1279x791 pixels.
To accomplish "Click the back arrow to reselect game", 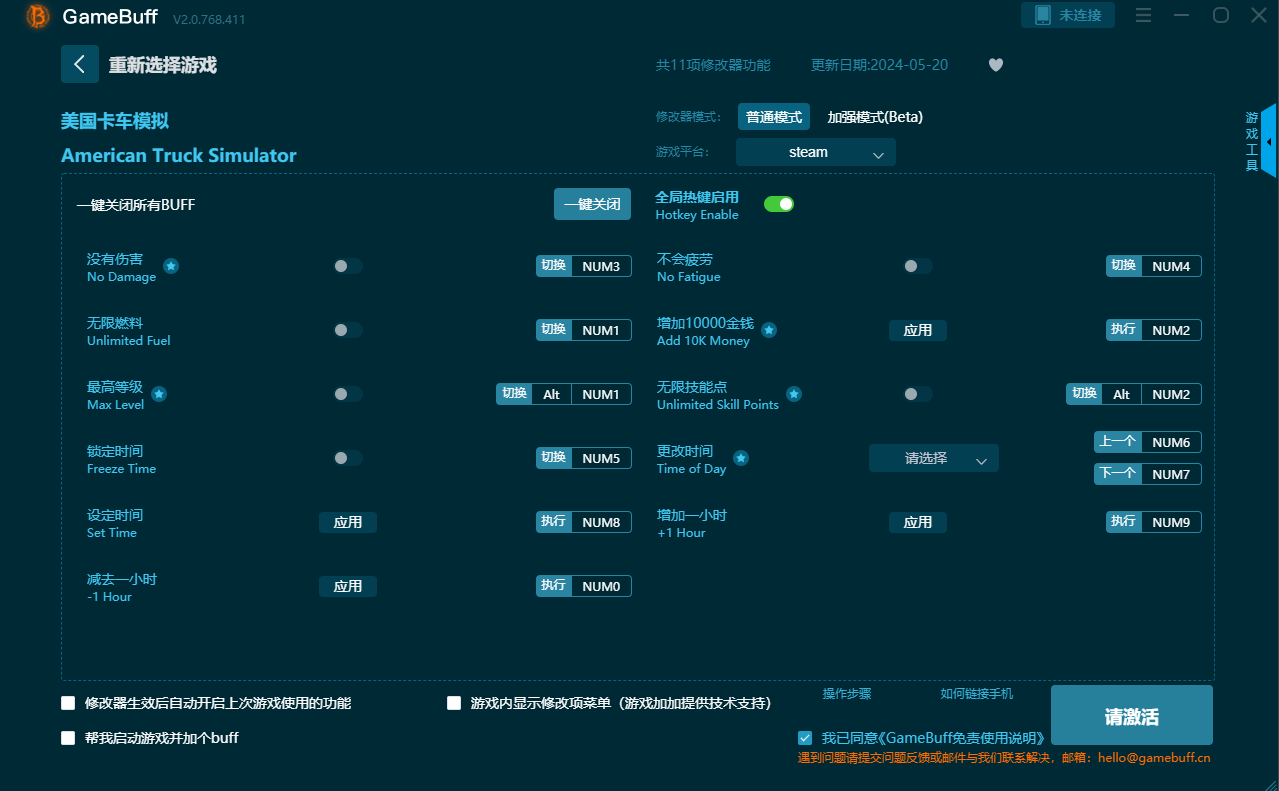I will coord(80,64).
